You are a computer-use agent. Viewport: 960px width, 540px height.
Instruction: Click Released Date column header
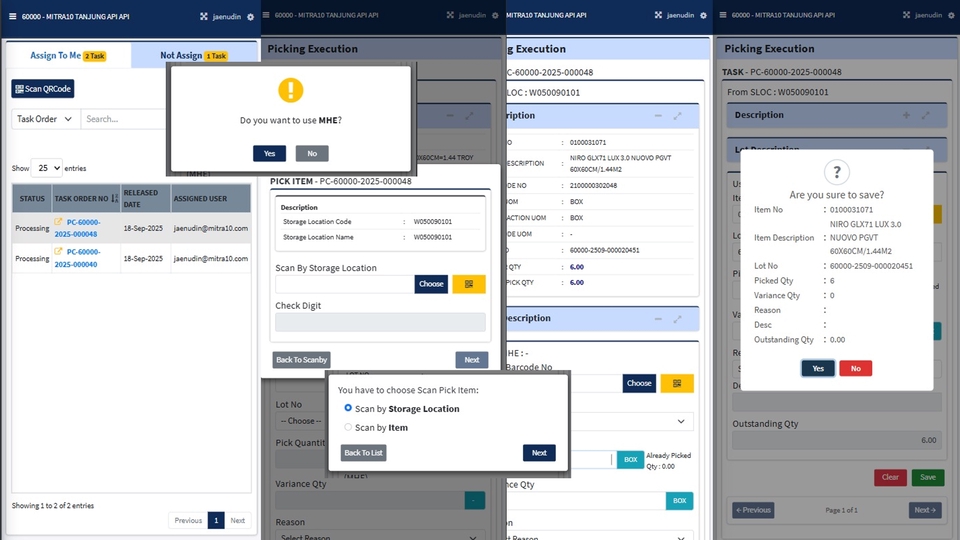click(146, 198)
